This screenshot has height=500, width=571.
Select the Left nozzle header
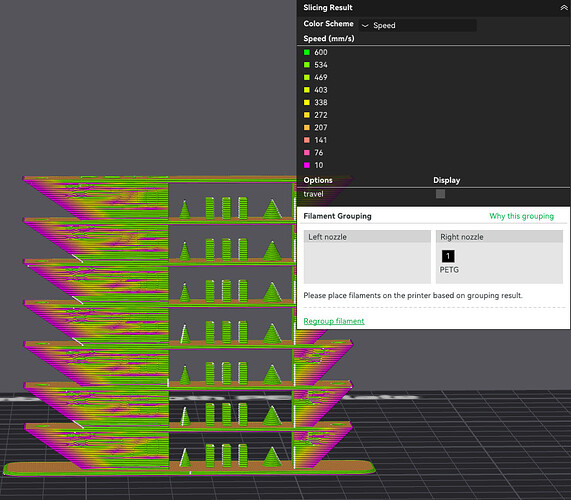click(367, 237)
